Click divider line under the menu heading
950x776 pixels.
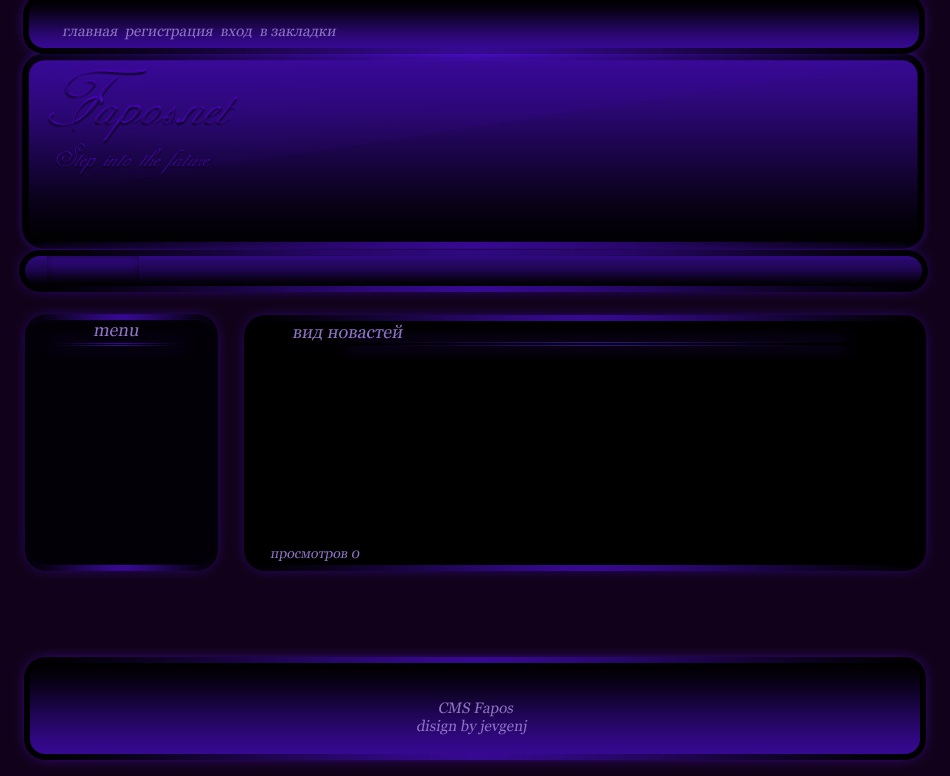(118, 345)
